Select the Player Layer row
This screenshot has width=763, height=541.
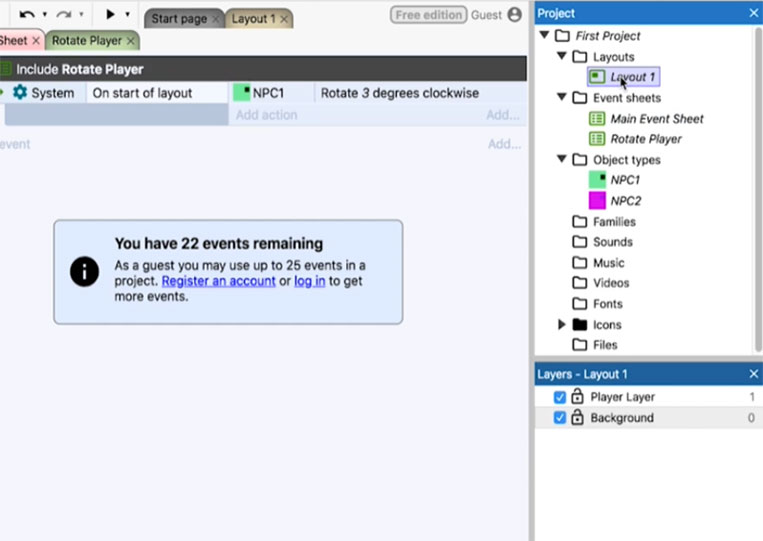pyautogui.click(x=649, y=397)
